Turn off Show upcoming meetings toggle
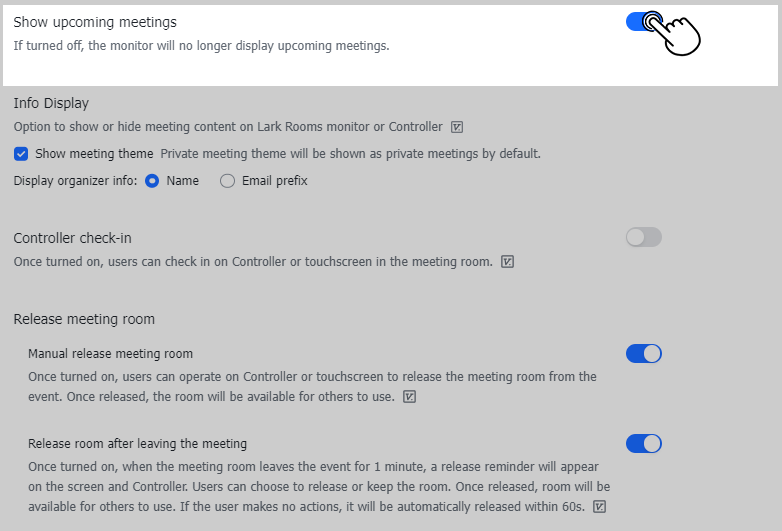 click(643, 21)
